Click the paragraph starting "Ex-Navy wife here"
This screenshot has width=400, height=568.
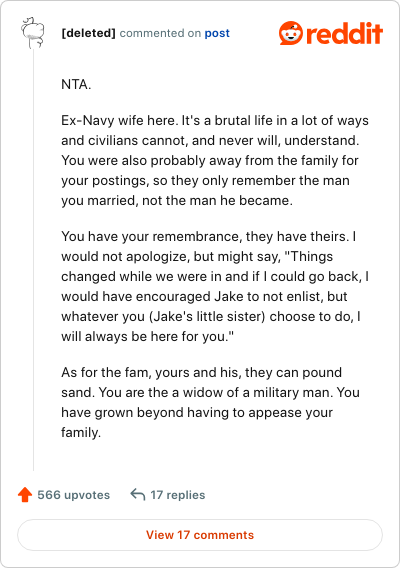click(x=215, y=160)
